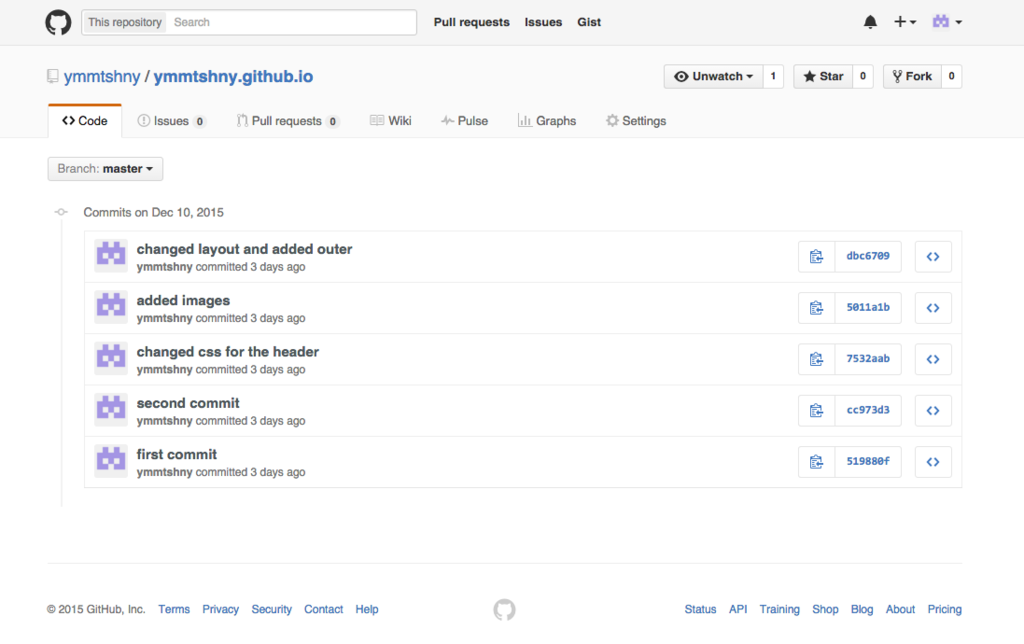Copy SHA for commit 7532aab
This screenshot has width=1024, height=644.
816,359
